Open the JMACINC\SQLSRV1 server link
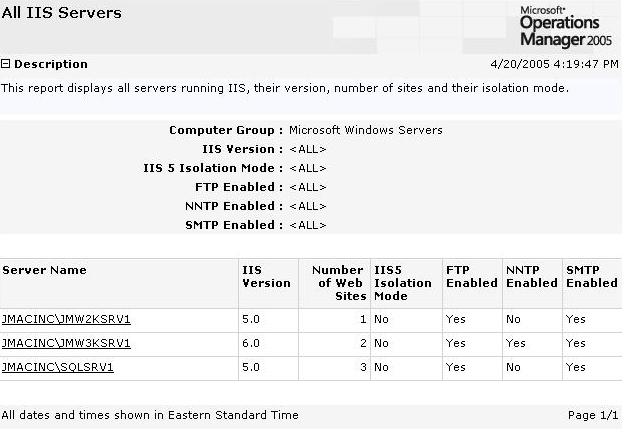The width and height of the screenshot is (624, 432). 58,367
